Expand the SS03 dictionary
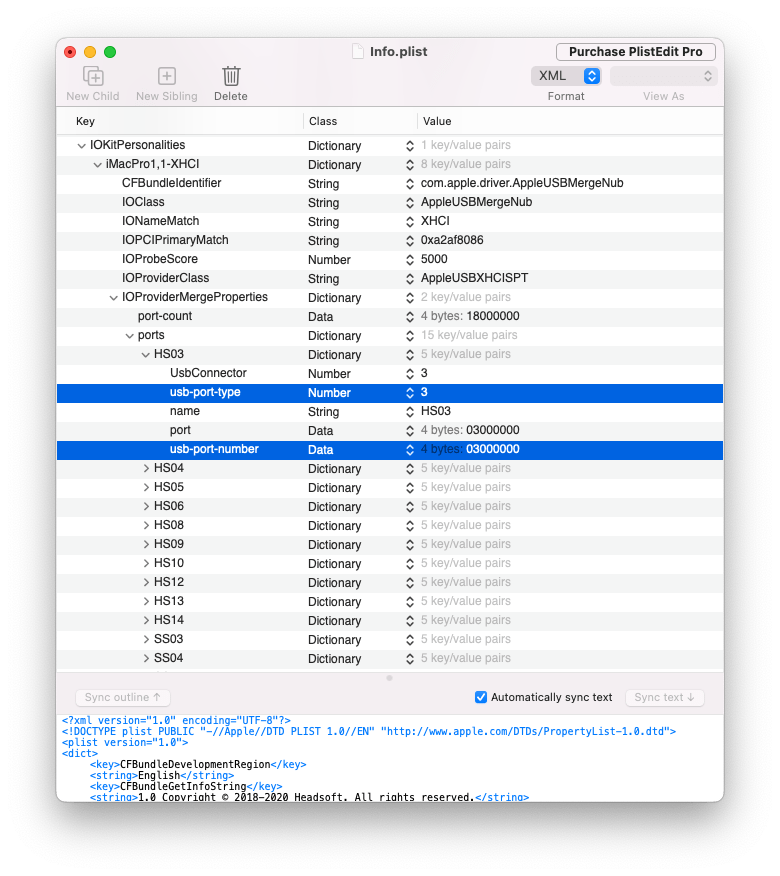The height and width of the screenshot is (876, 780). 146,639
